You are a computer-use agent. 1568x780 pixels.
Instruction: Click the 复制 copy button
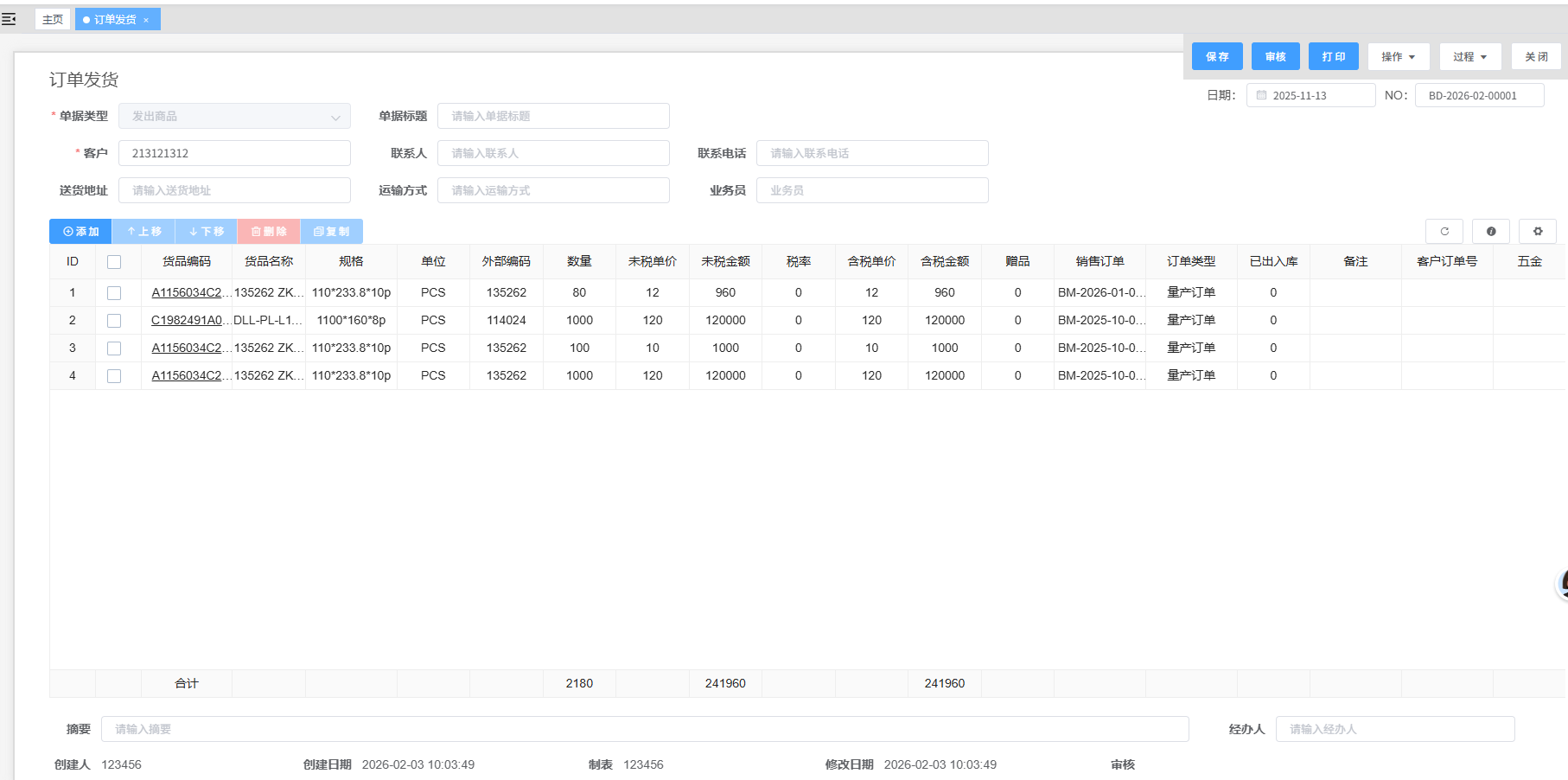(331, 232)
